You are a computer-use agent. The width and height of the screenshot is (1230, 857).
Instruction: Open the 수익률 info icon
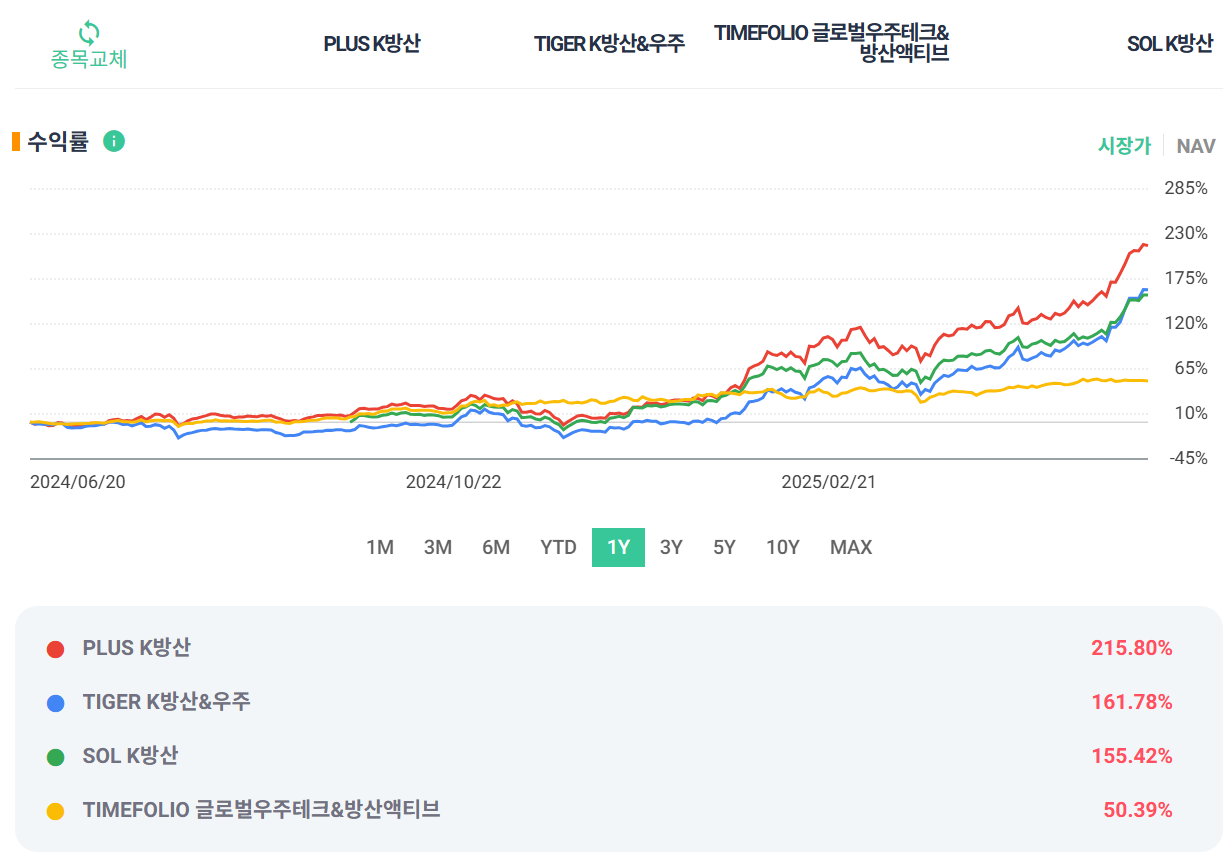tap(114, 141)
